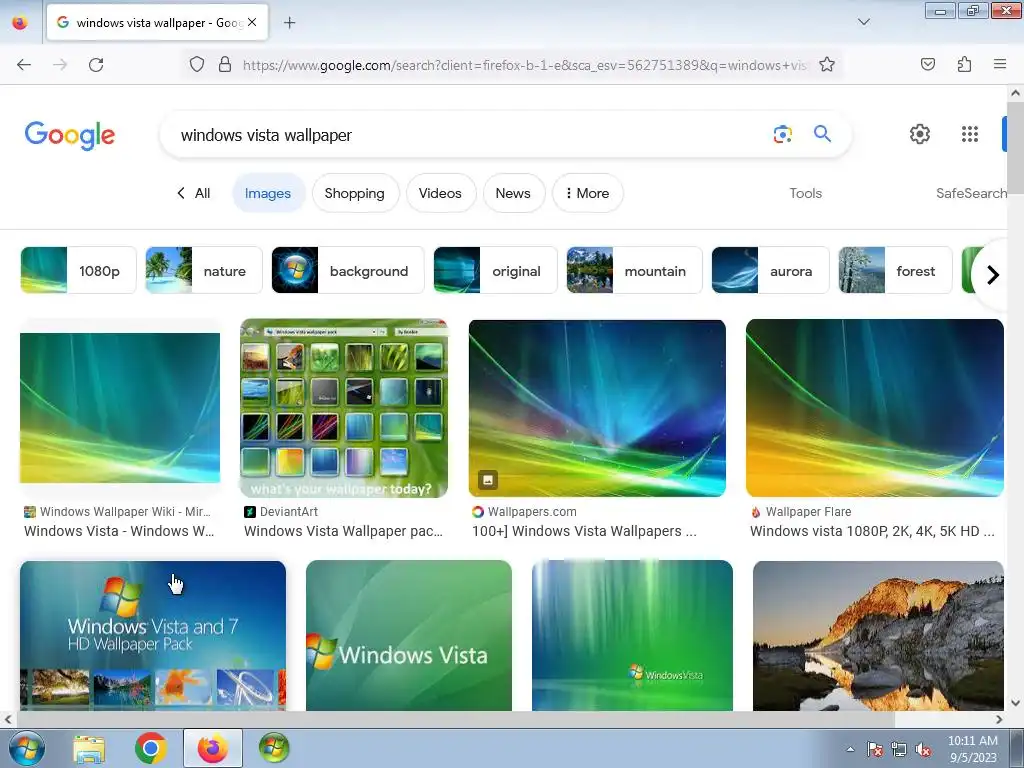Image resolution: width=1024 pixels, height=768 pixels.
Task: Switch to Shopping results
Action: 355,193
